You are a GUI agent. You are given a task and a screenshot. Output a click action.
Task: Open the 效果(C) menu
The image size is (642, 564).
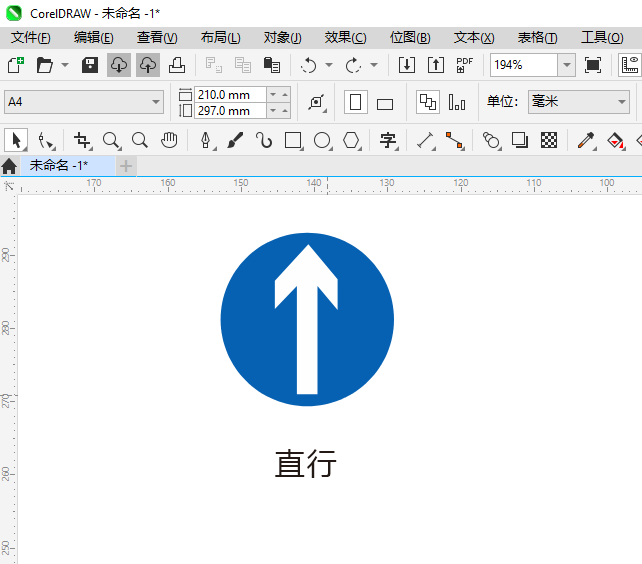point(346,38)
